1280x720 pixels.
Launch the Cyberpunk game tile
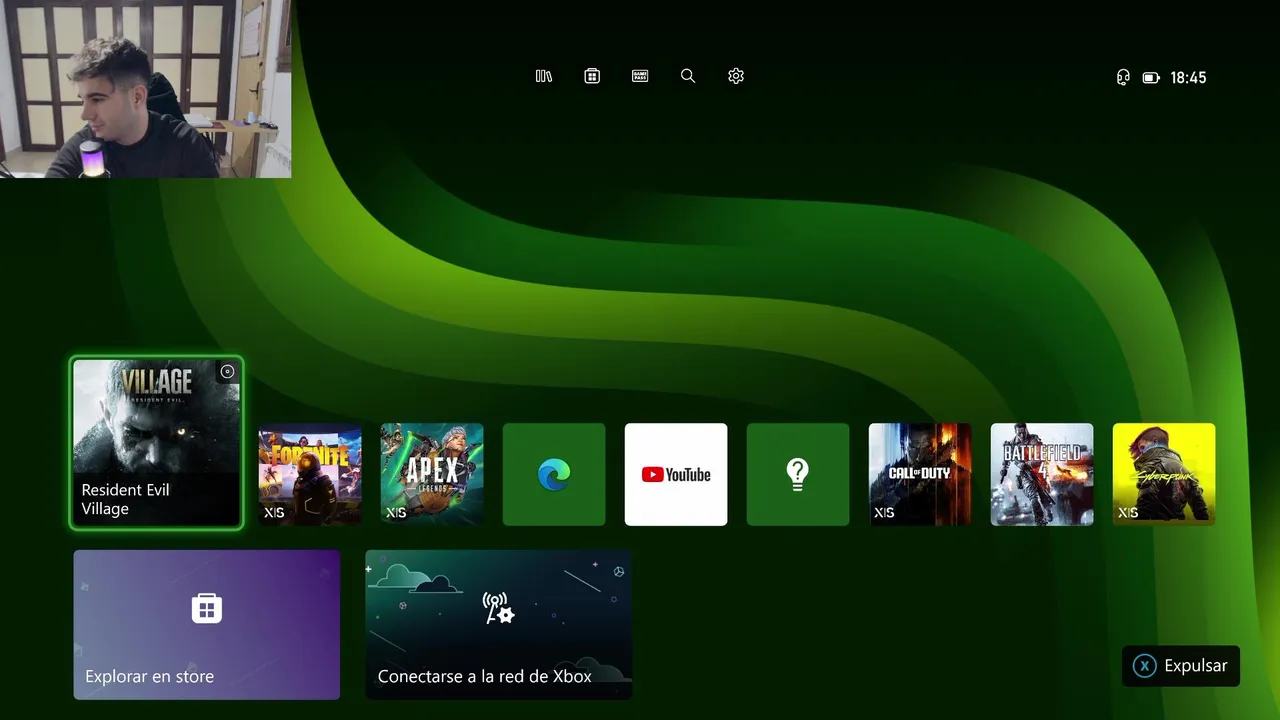pos(1164,474)
